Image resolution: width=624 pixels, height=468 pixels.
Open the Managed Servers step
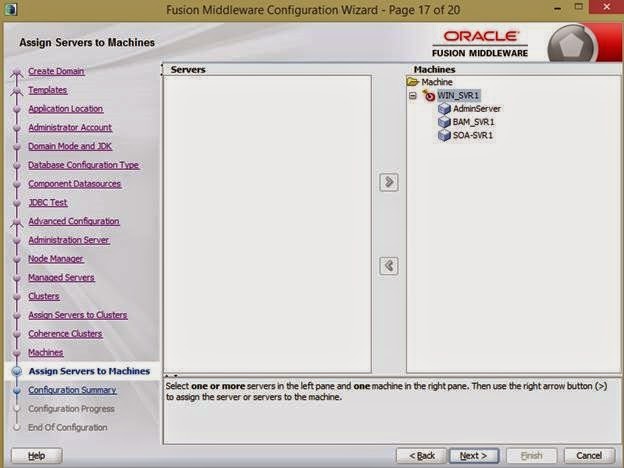coord(61,277)
